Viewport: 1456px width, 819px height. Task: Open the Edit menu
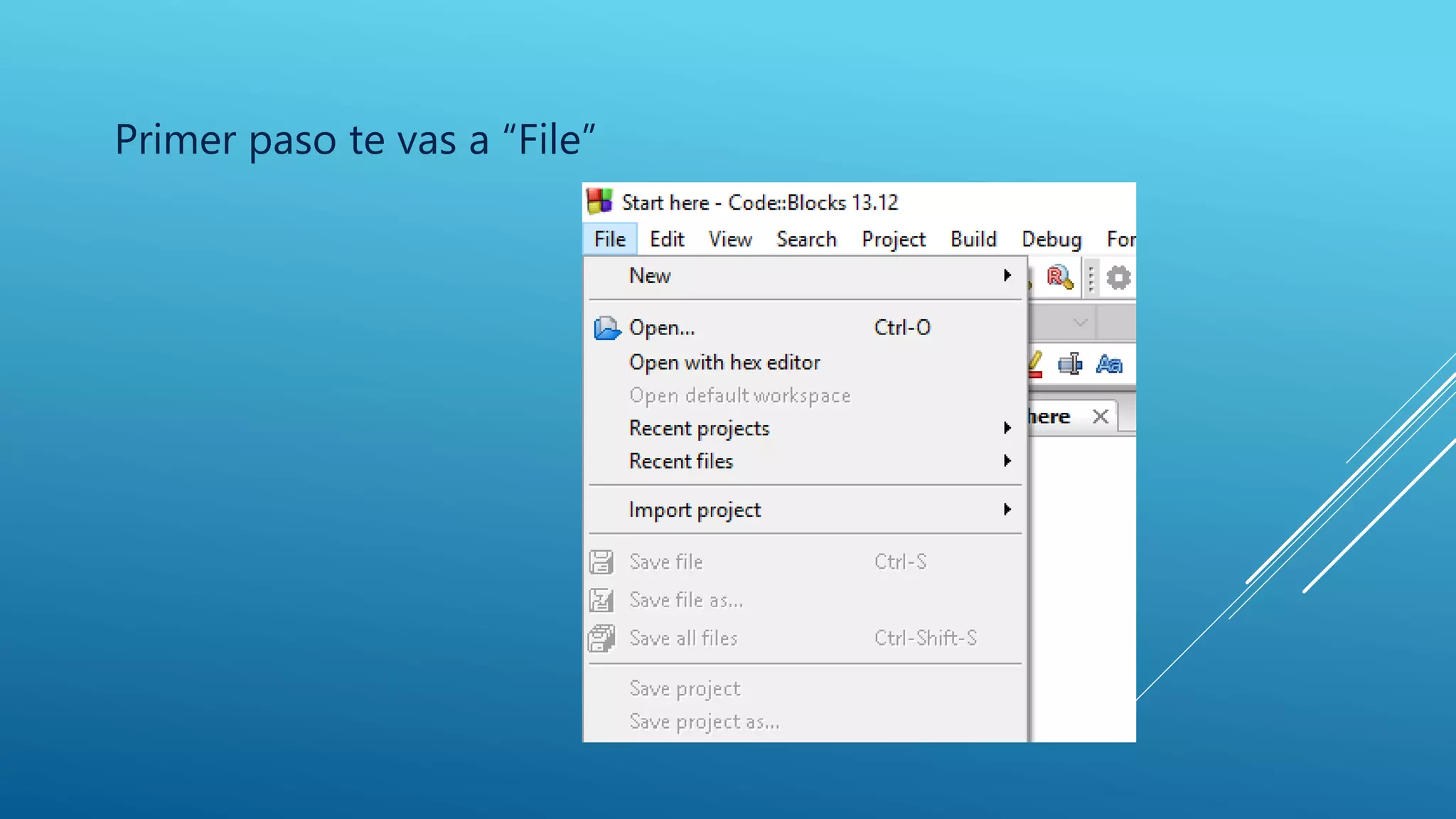coord(667,239)
